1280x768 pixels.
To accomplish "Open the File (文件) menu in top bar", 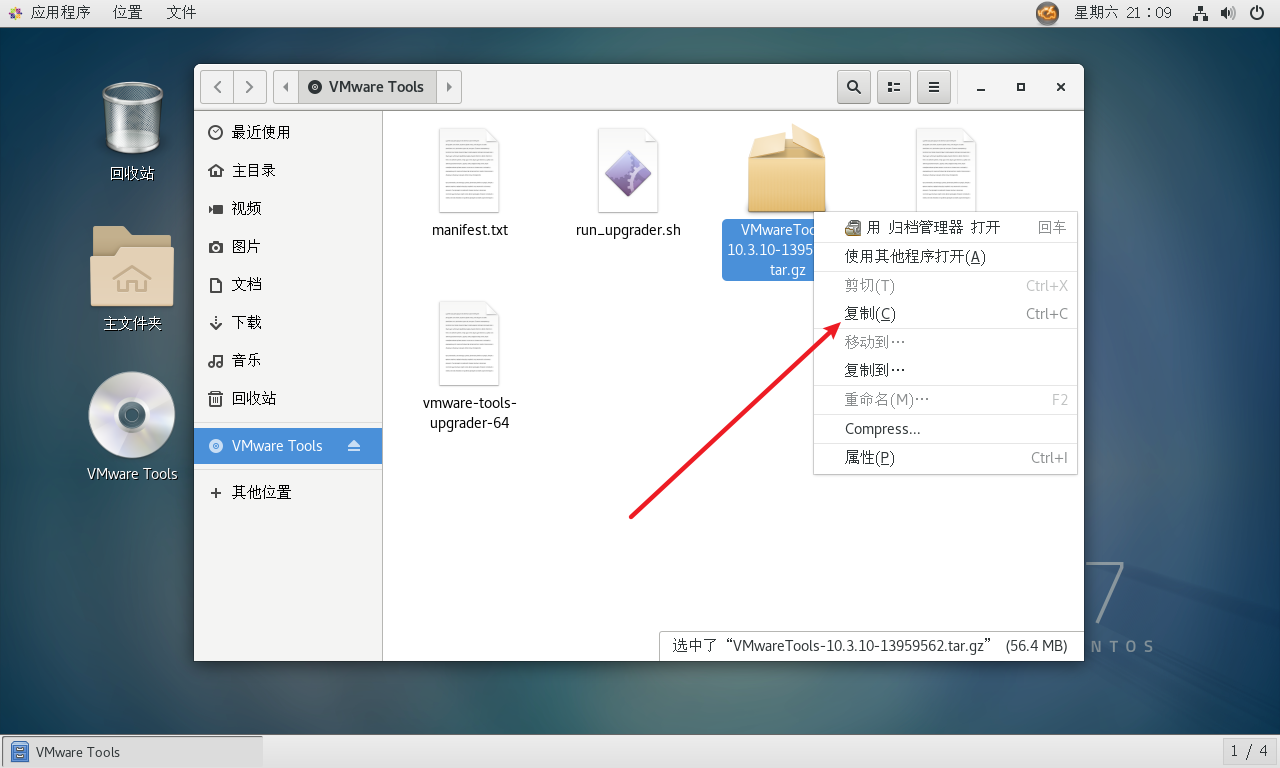I will [x=181, y=13].
